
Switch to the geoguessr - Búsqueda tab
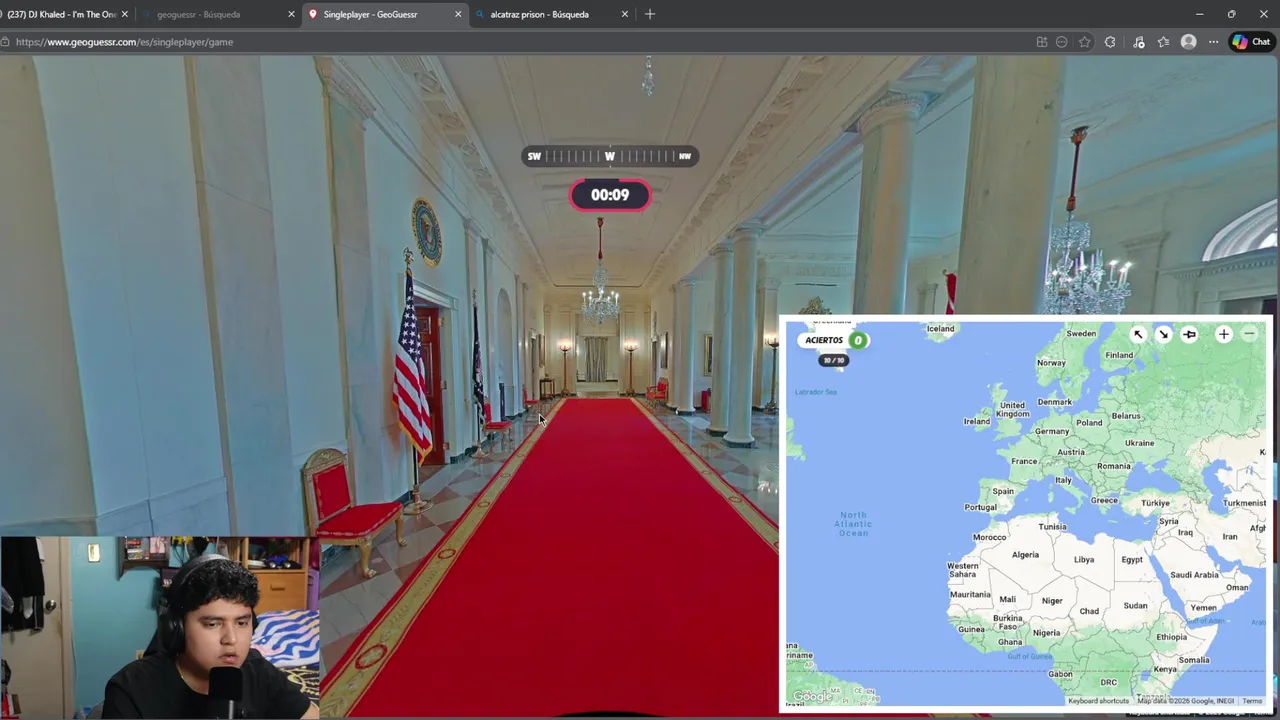198,14
